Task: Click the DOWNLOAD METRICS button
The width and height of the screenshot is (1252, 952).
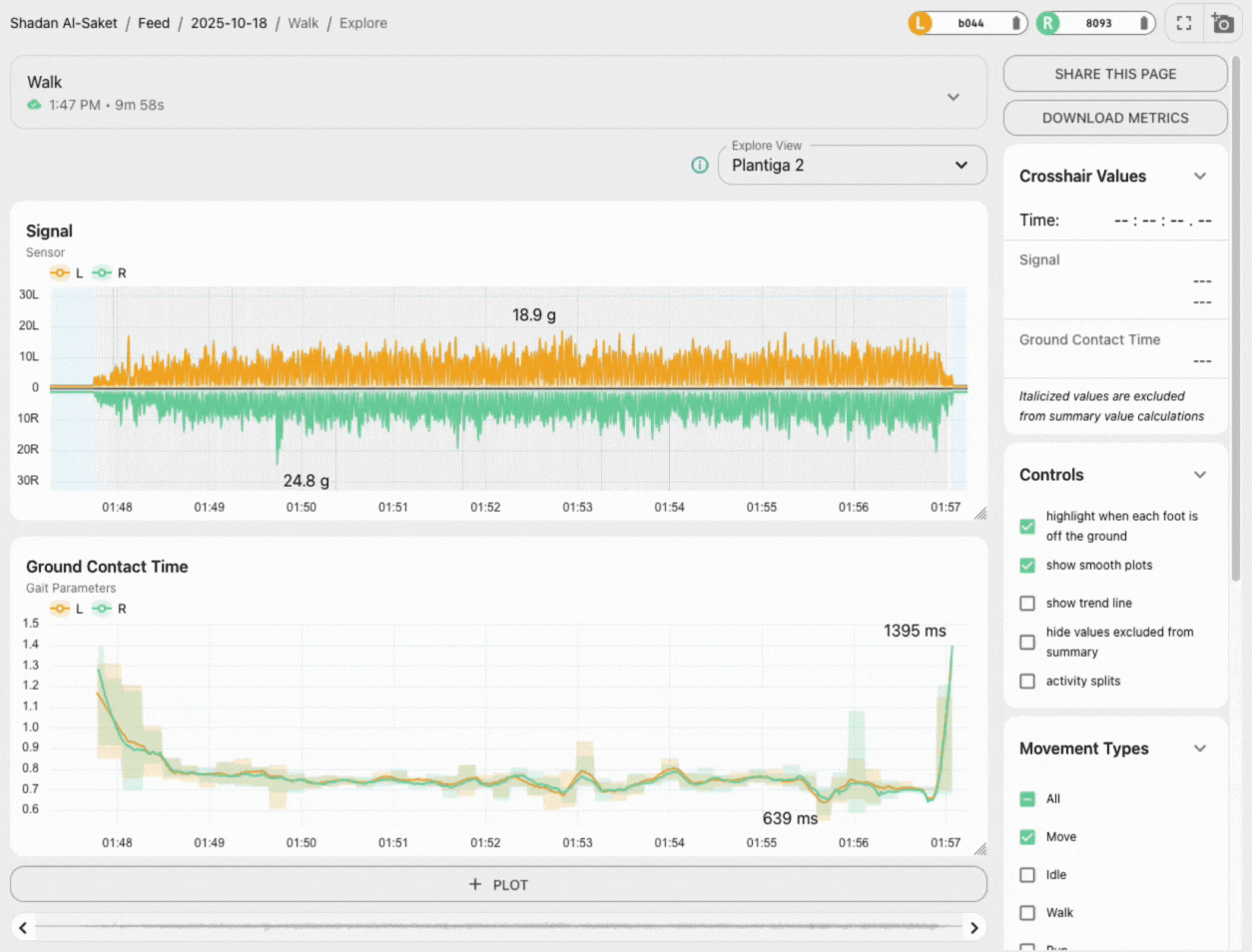Action: (1114, 118)
